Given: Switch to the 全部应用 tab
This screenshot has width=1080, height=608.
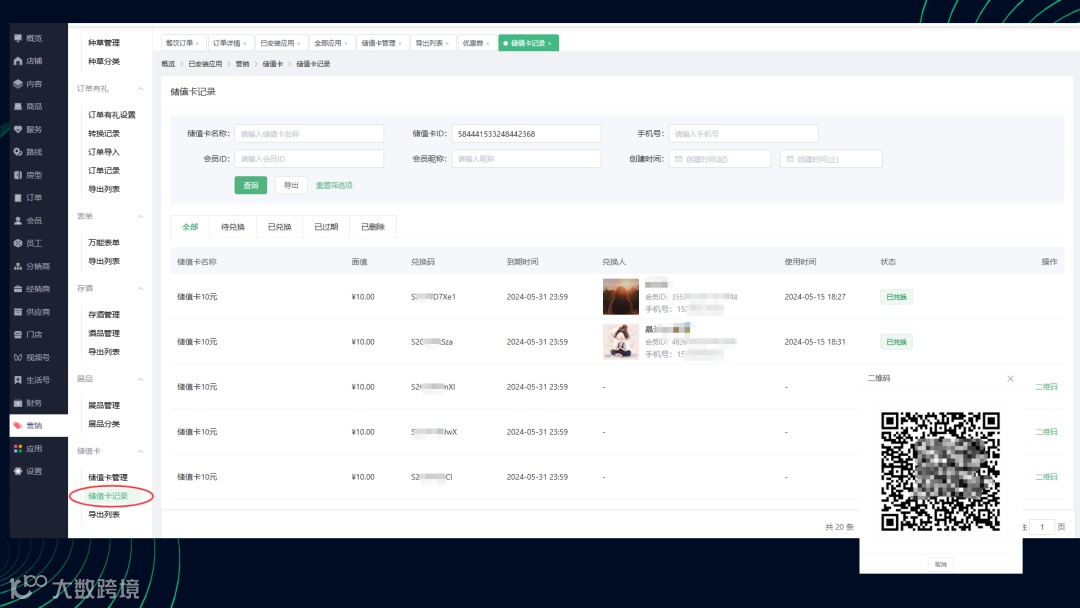Looking at the screenshot, I should 331,43.
